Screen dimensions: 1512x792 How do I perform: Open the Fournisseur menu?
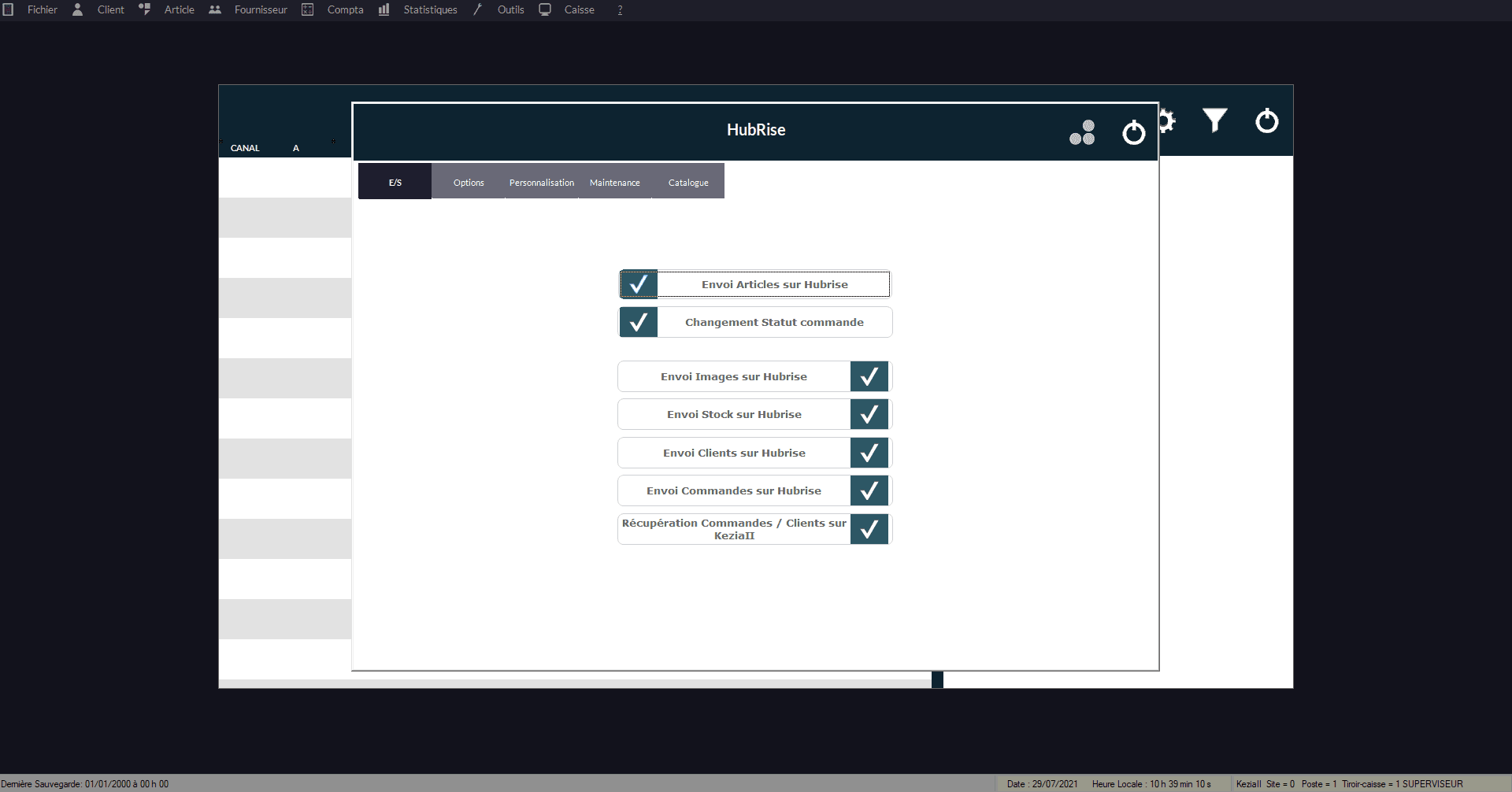pos(261,10)
